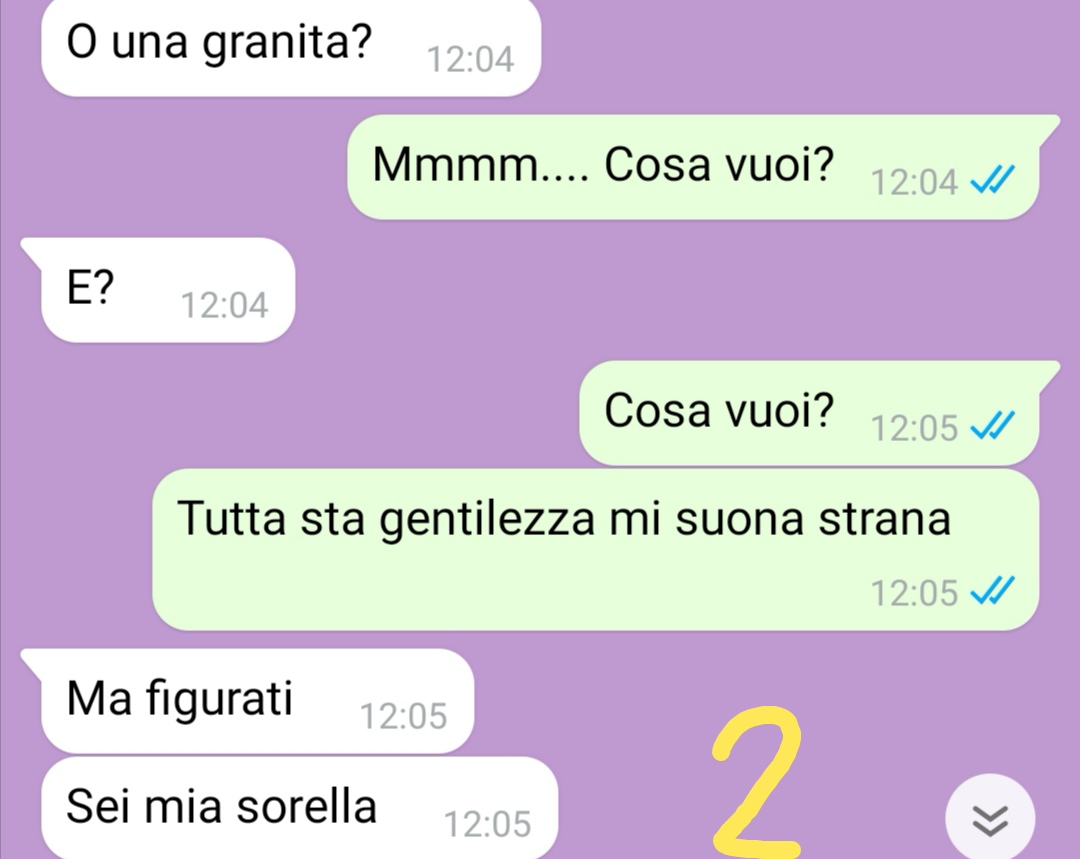This screenshot has height=859, width=1080.
Task: Click the 12:05 timestamp on 'Sei mia sorella'
Action: pos(488,824)
